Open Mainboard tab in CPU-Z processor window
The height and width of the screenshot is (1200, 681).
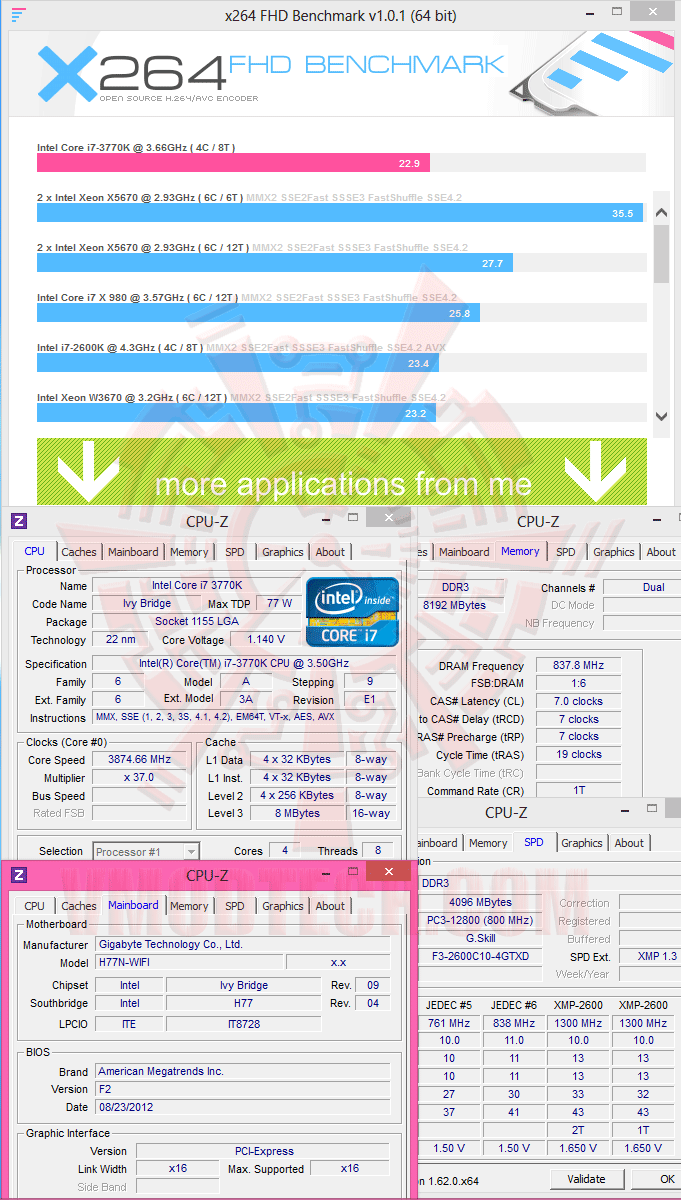coord(133,552)
